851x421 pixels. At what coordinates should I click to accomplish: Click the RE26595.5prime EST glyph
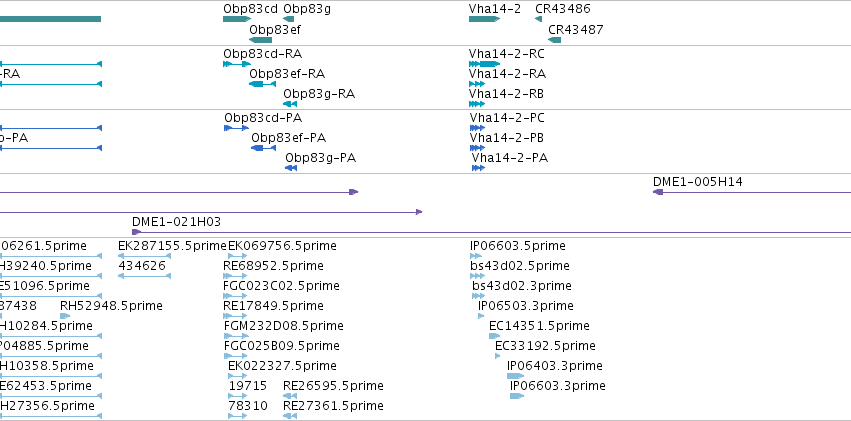click(290, 396)
